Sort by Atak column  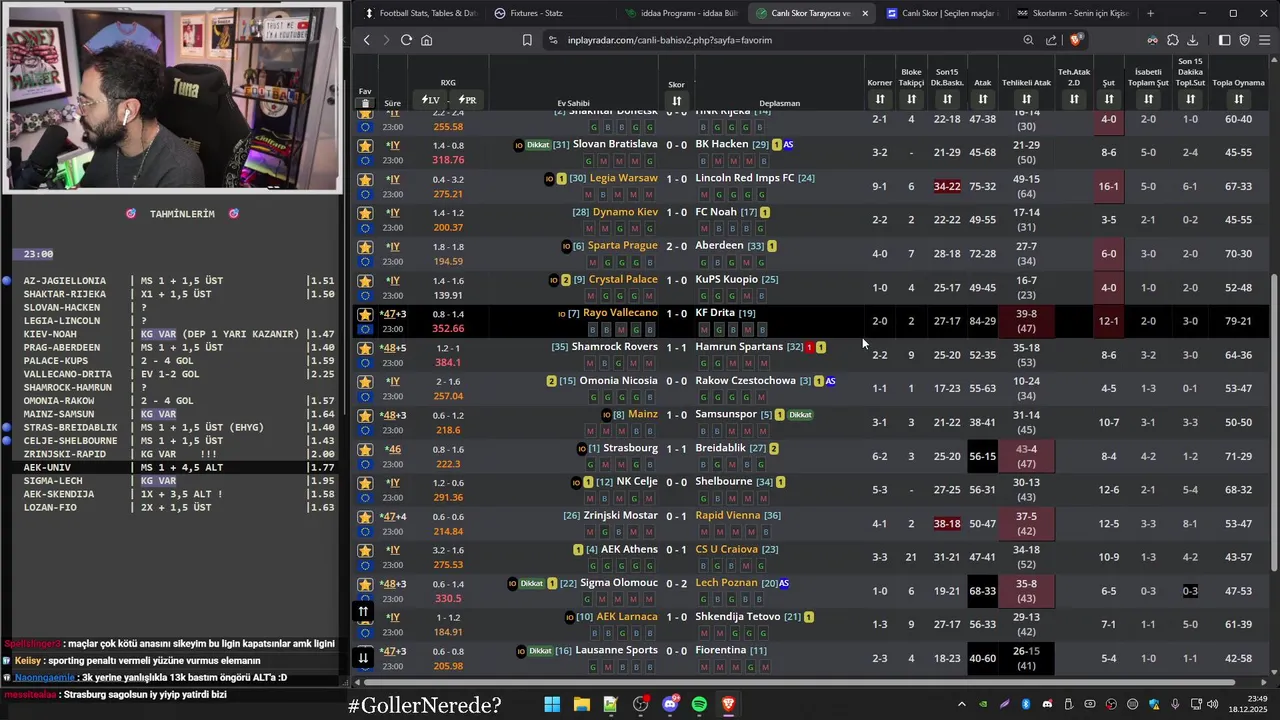coord(983,99)
